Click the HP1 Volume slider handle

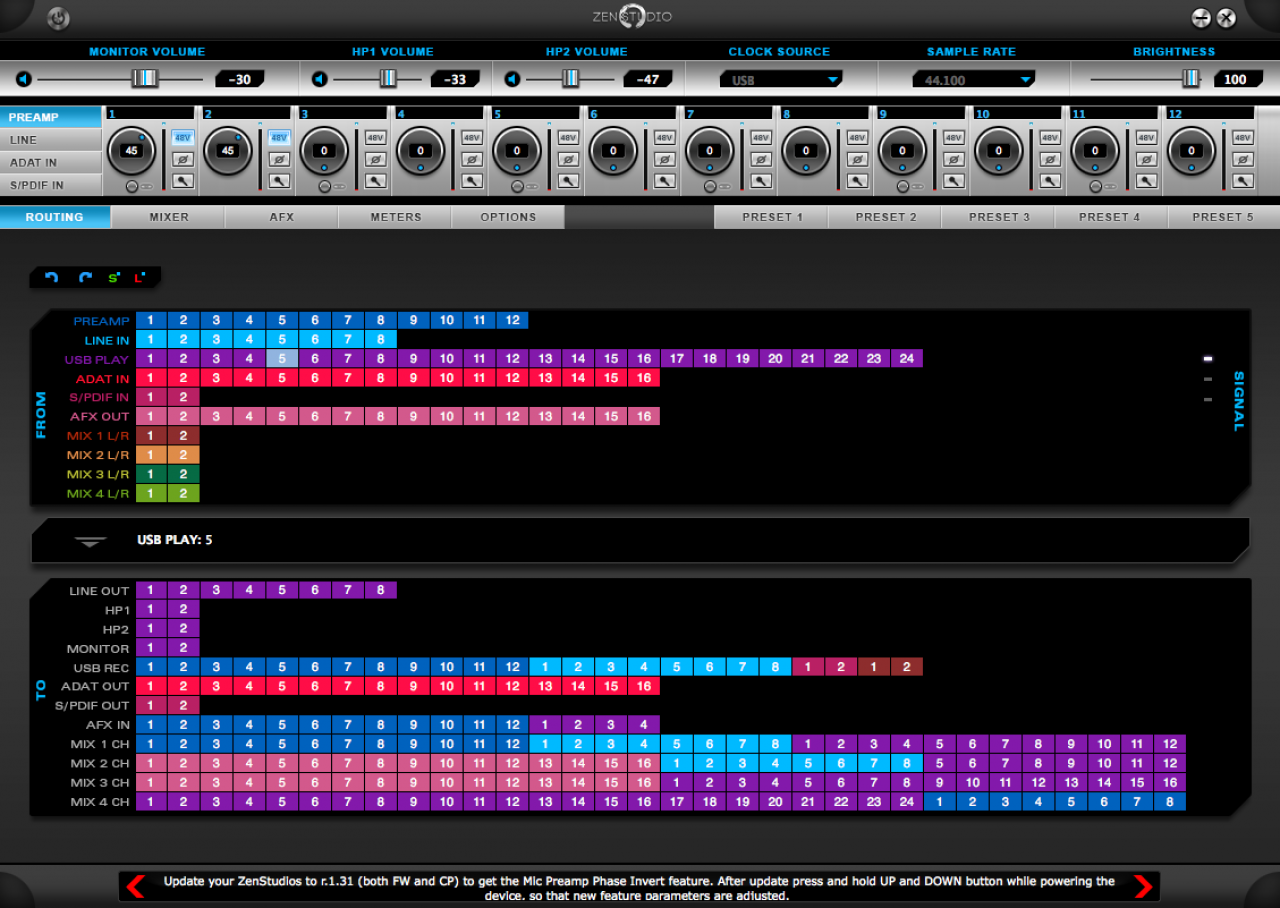tap(388, 79)
